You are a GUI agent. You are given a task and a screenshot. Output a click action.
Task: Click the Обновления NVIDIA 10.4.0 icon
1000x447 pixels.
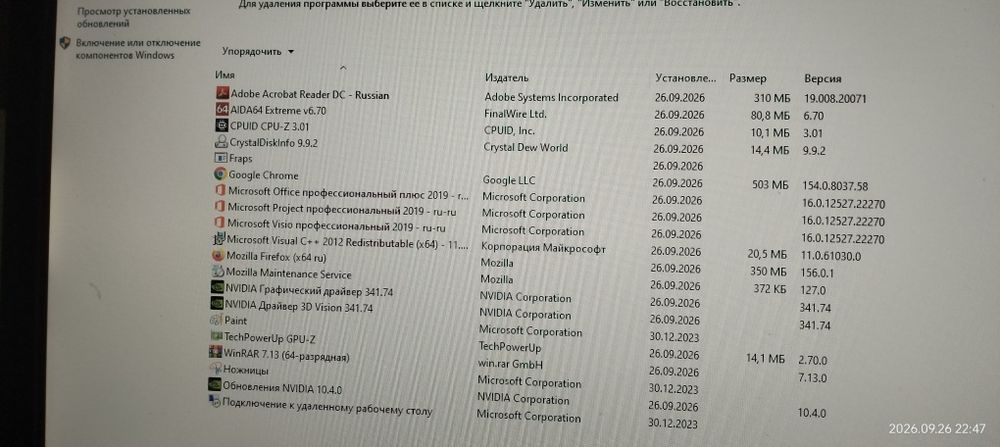tap(215, 385)
